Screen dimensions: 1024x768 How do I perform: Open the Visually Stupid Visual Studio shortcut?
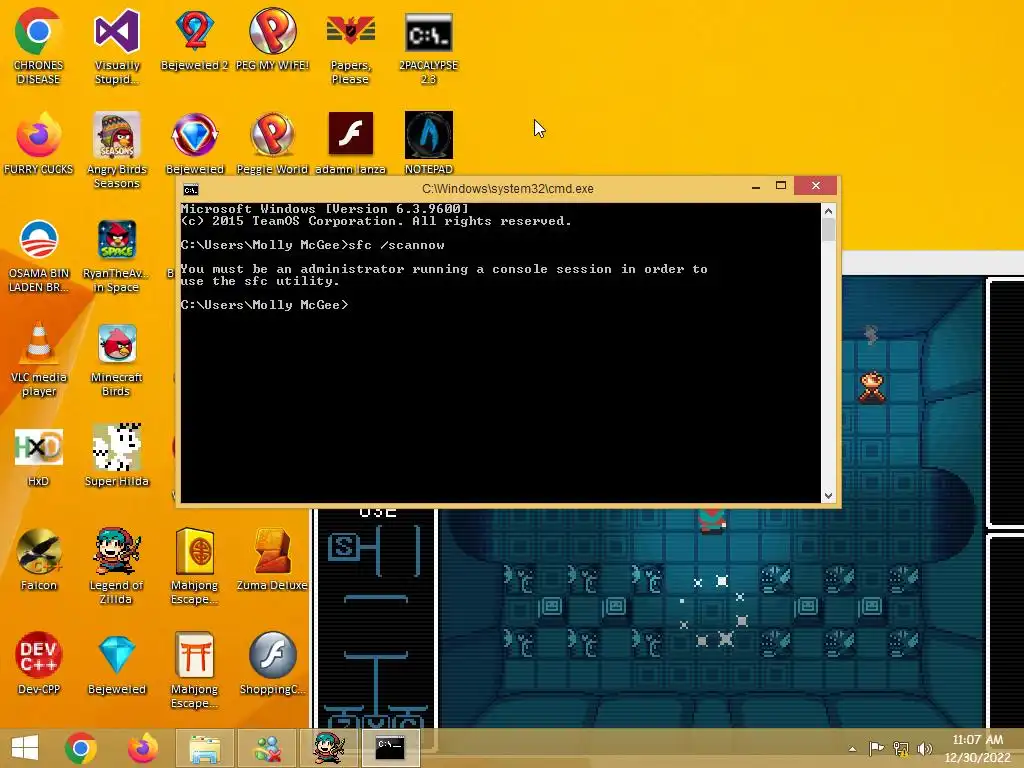tap(117, 46)
